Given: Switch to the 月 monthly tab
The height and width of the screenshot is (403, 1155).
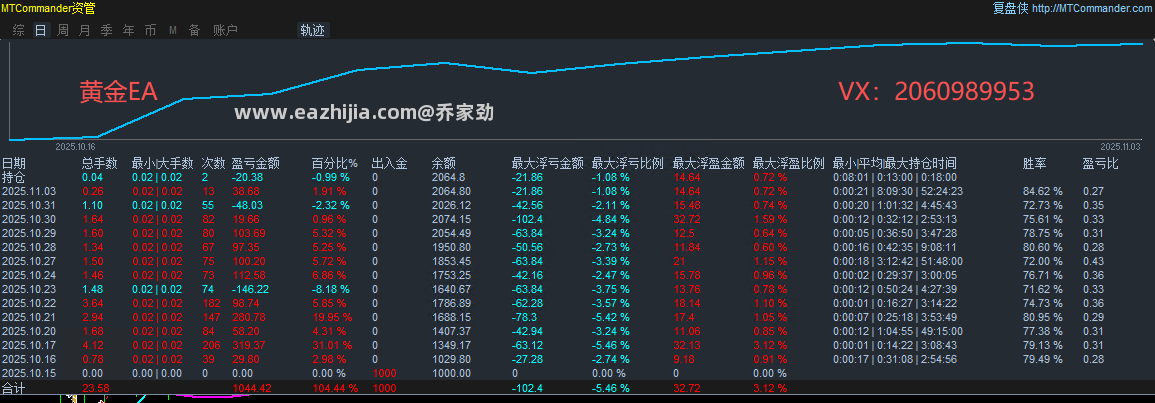Looking at the screenshot, I should [x=85, y=30].
